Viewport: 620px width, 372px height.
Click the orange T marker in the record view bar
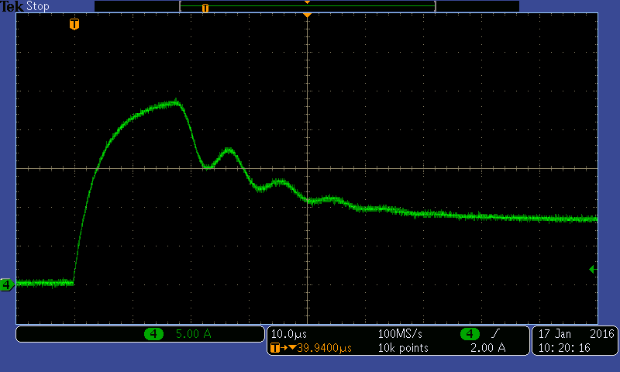click(x=205, y=8)
